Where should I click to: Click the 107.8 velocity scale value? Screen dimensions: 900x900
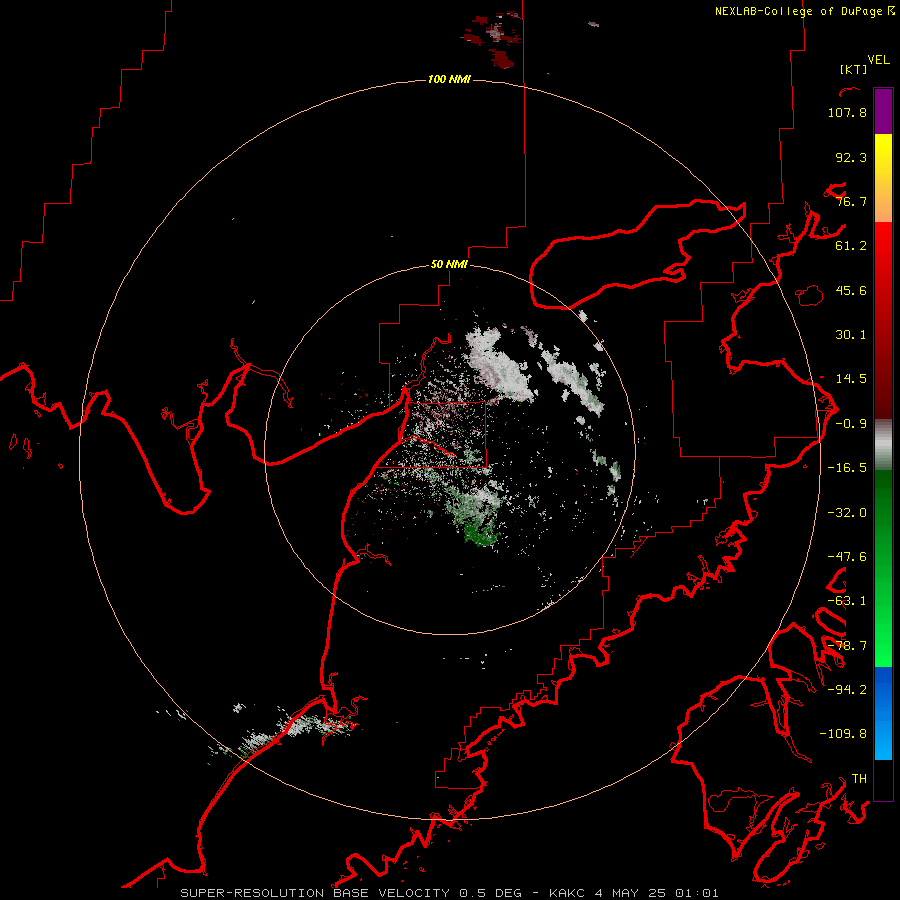pos(847,112)
